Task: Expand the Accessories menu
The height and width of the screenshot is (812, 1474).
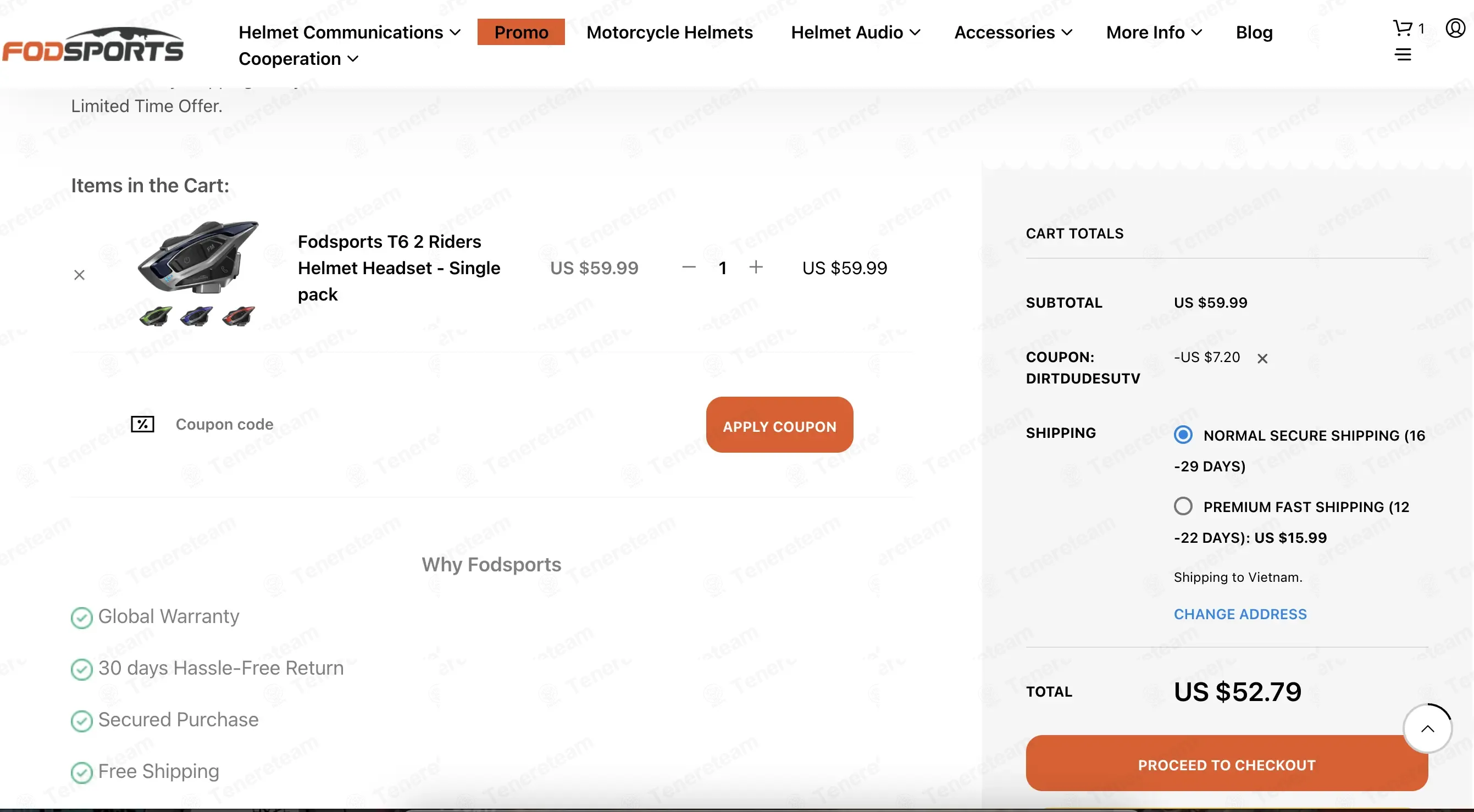Action: point(1013,32)
